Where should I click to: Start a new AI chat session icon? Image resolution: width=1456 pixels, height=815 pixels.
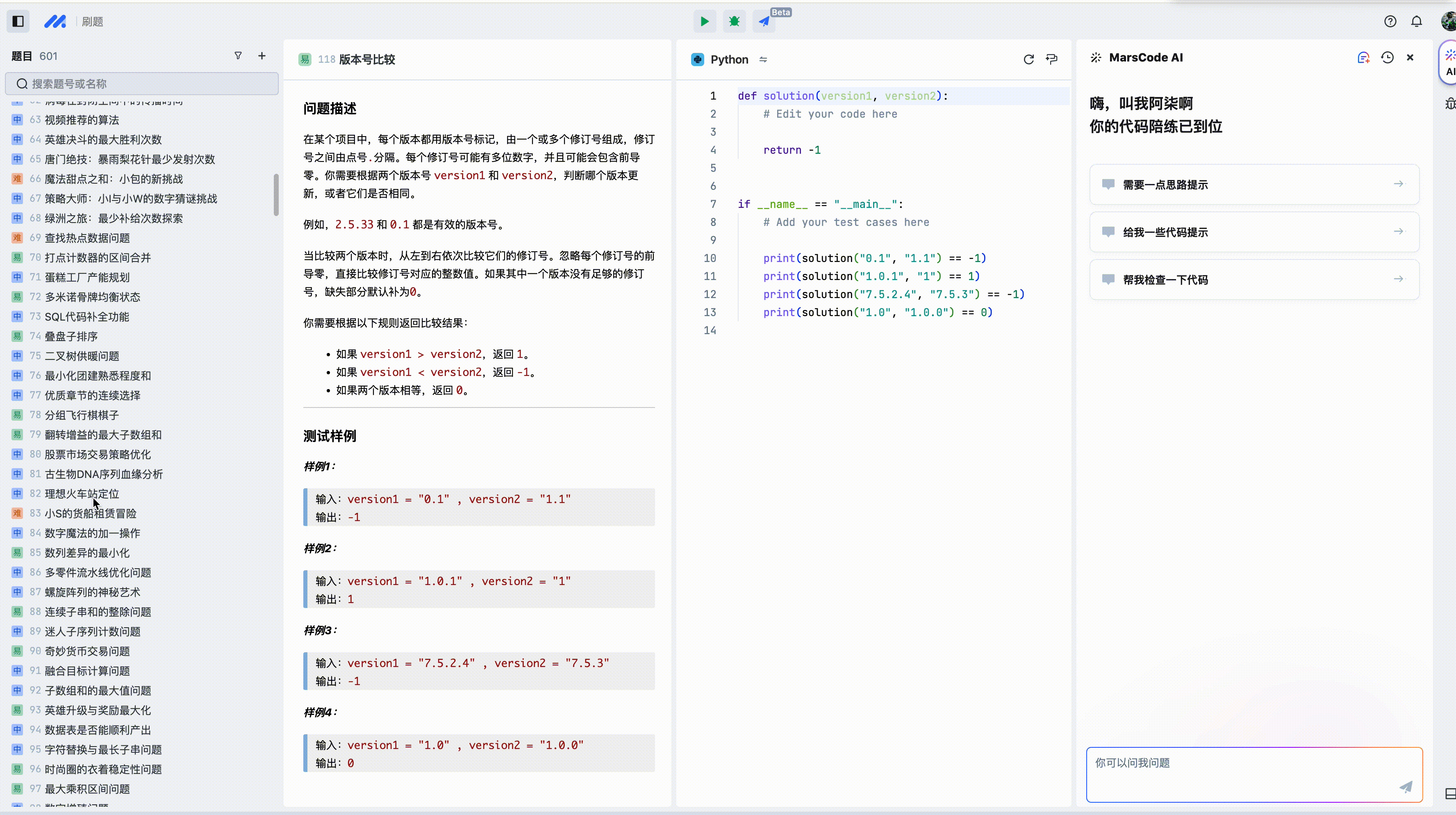(x=1363, y=58)
